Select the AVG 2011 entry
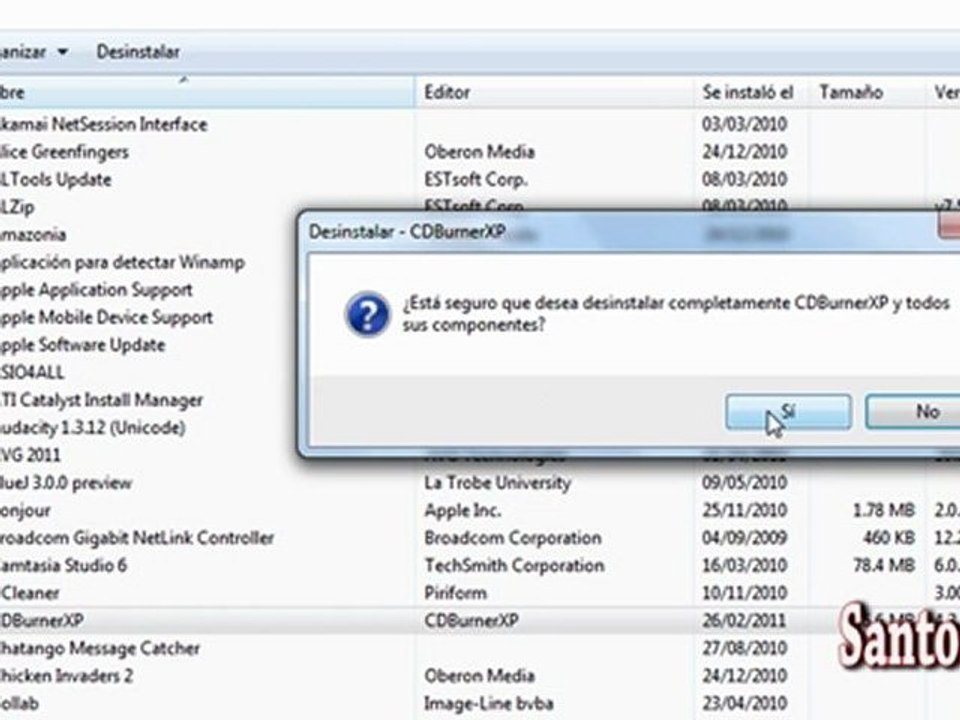The image size is (960, 720). coord(31,455)
